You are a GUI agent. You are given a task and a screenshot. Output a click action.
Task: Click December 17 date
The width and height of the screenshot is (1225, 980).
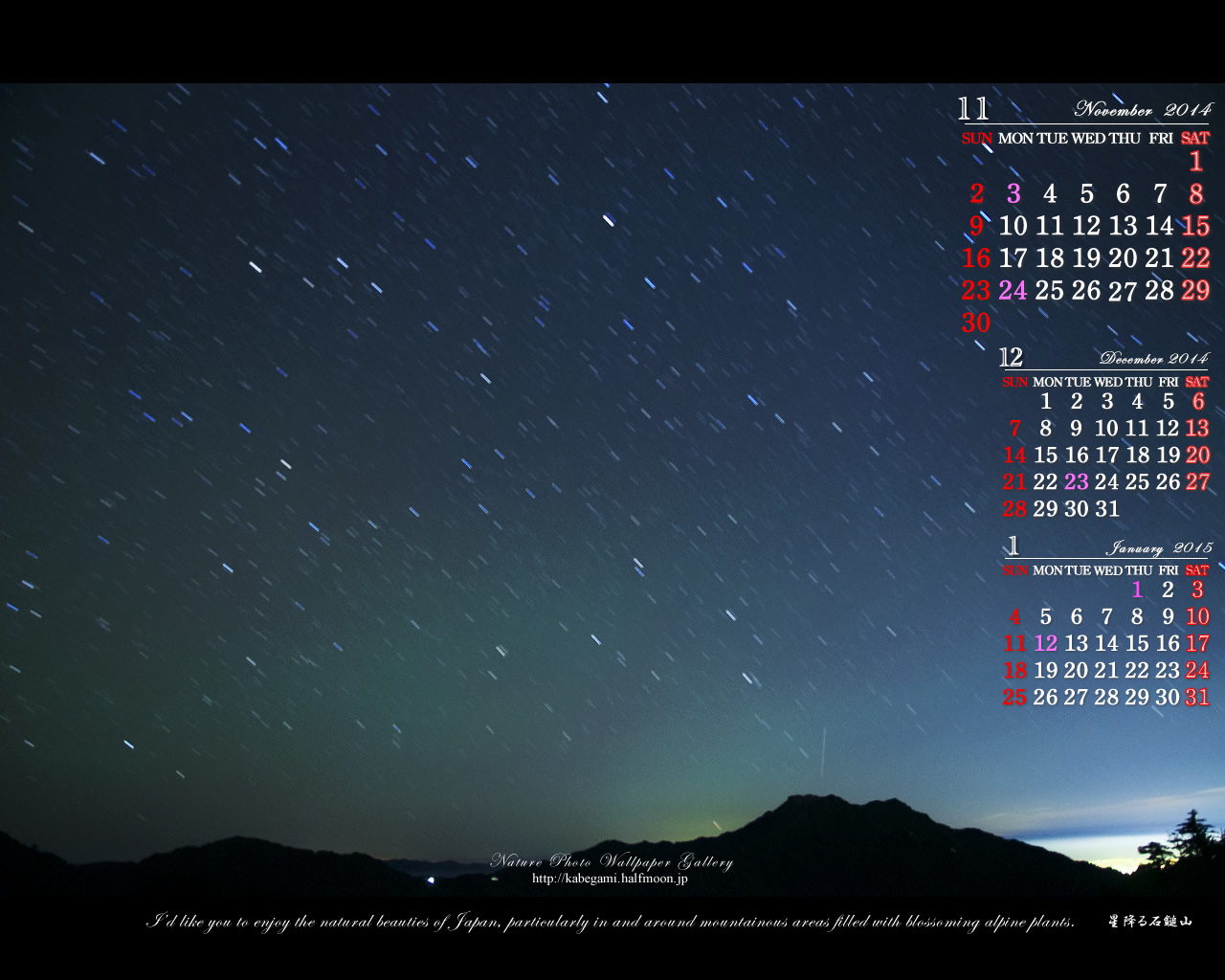(x=1107, y=455)
